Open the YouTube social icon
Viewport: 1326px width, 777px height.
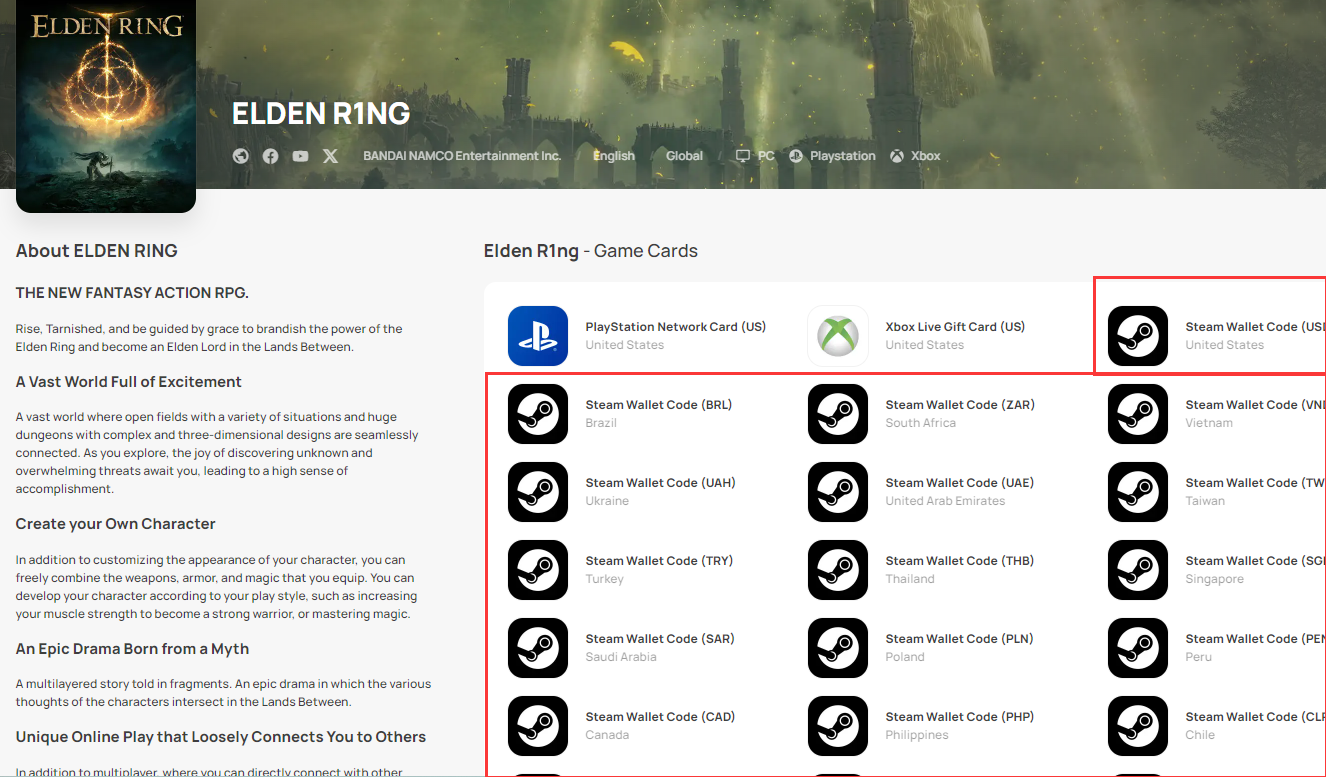coord(300,156)
